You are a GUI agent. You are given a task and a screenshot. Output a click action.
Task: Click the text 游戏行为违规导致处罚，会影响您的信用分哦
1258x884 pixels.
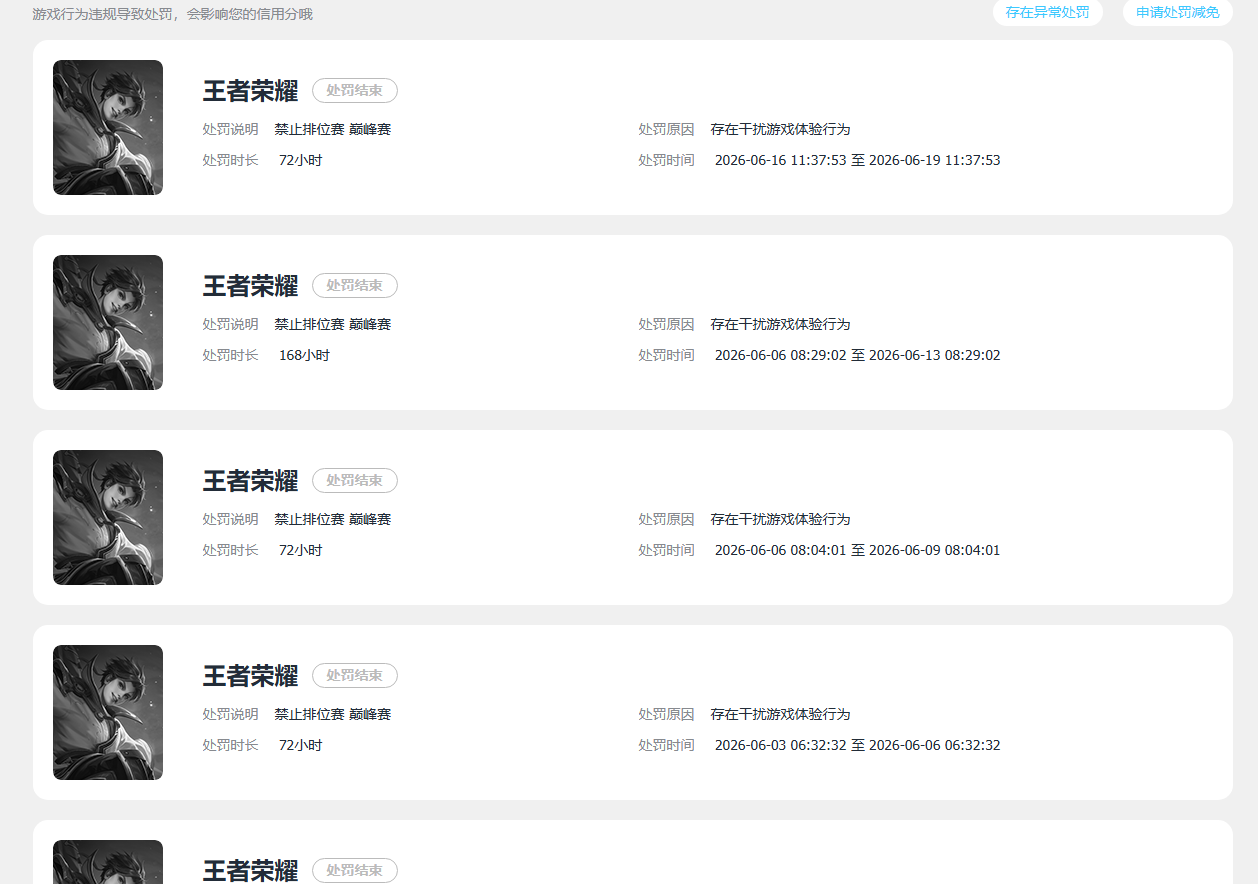[x=173, y=15]
